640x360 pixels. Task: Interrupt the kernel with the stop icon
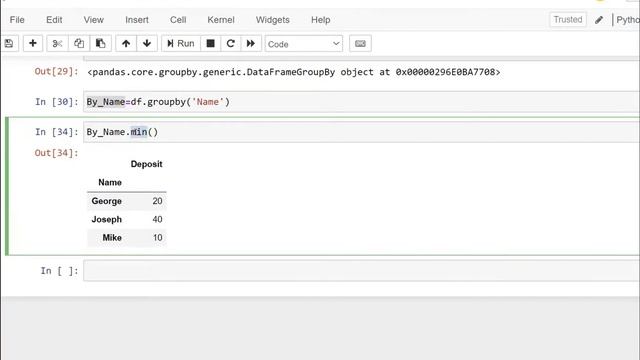point(211,43)
